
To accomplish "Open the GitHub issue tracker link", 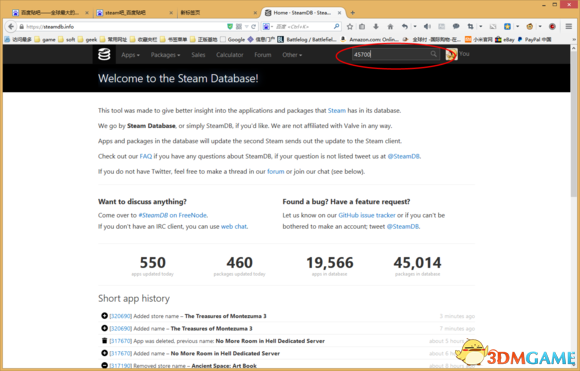I will tap(367, 215).
